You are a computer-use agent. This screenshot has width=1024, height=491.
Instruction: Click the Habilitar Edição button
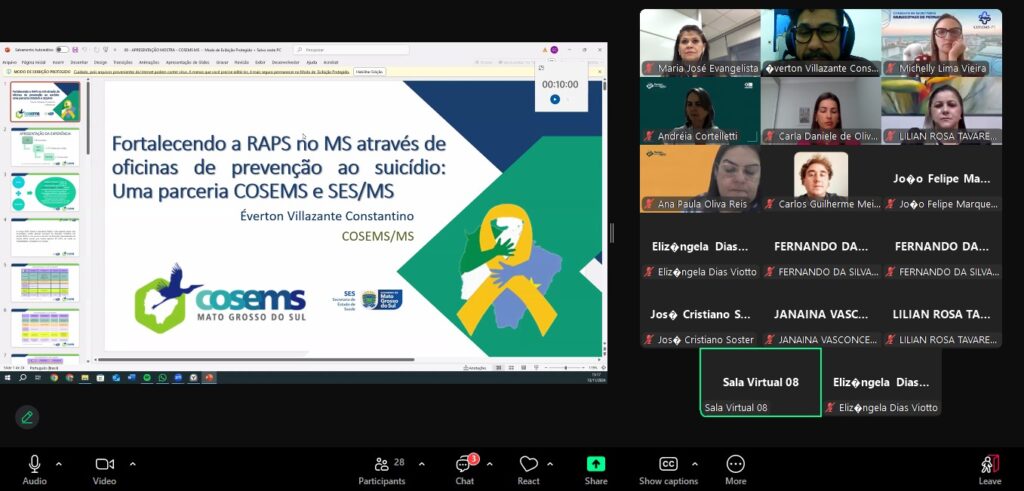pyautogui.click(x=368, y=72)
